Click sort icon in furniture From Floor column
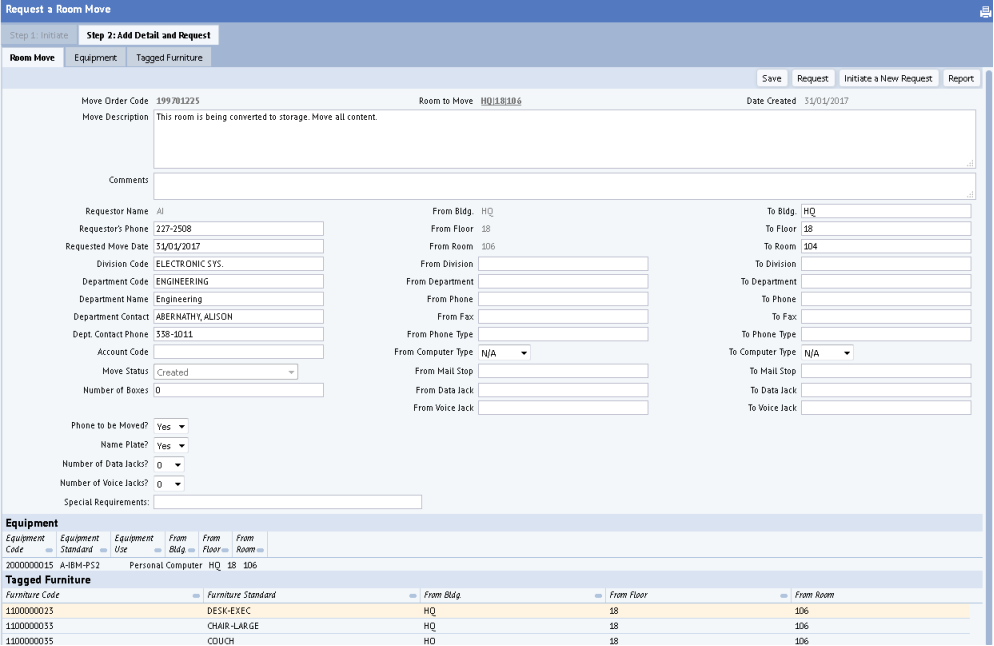Image resolution: width=994 pixels, height=646 pixels. click(784, 595)
